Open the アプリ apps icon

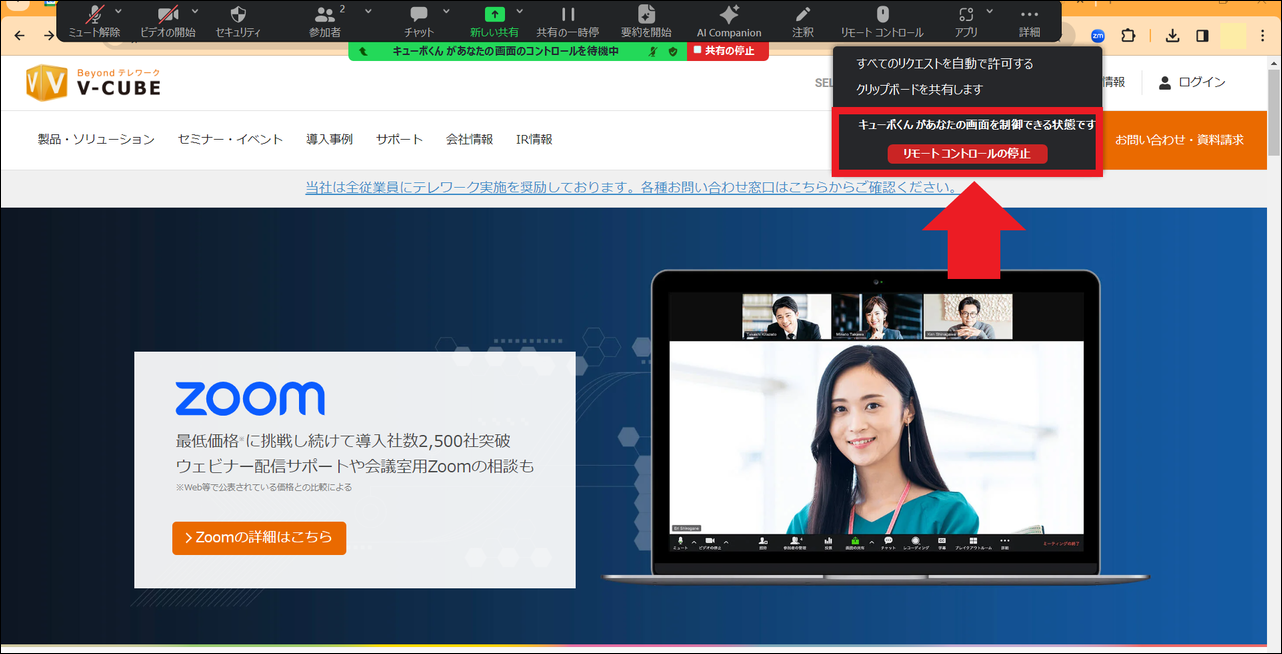tap(966, 14)
